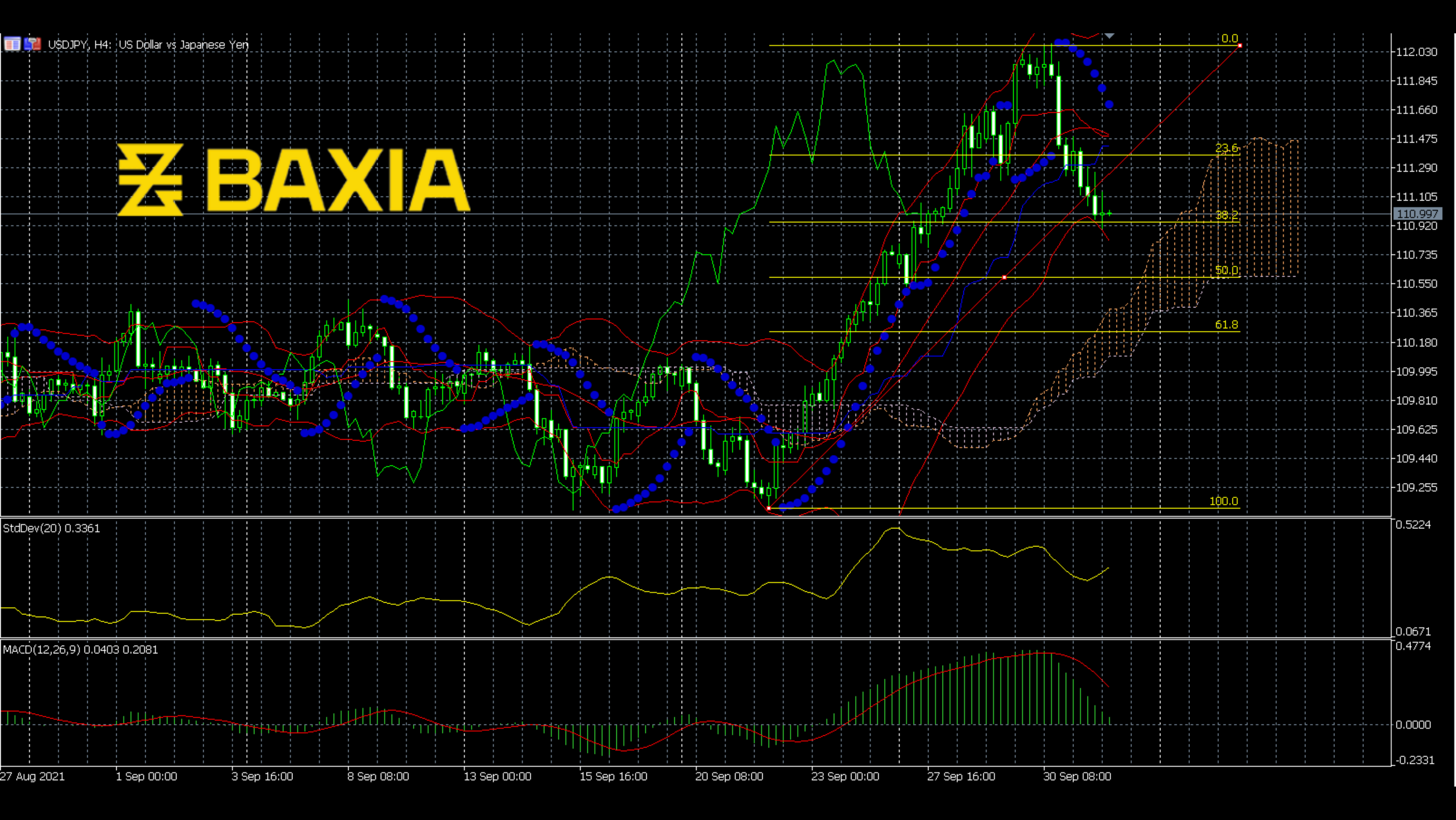Click the Fibonacci '50.0' level label
1456x820 pixels.
click(1227, 270)
